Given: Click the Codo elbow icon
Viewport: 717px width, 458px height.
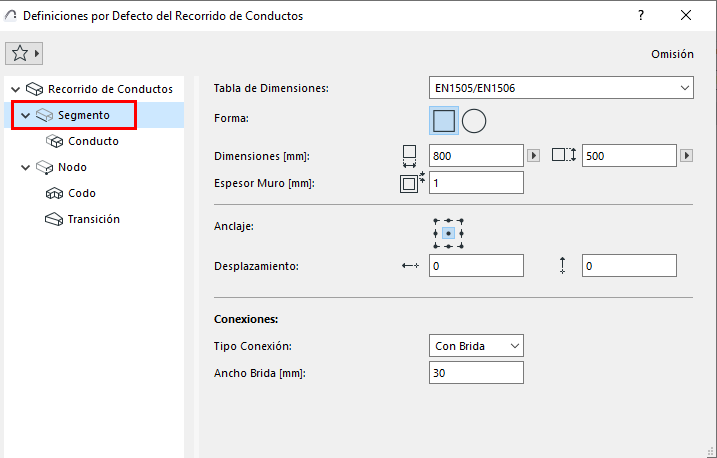Looking at the screenshot, I should pyautogui.click(x=55, y=193).
